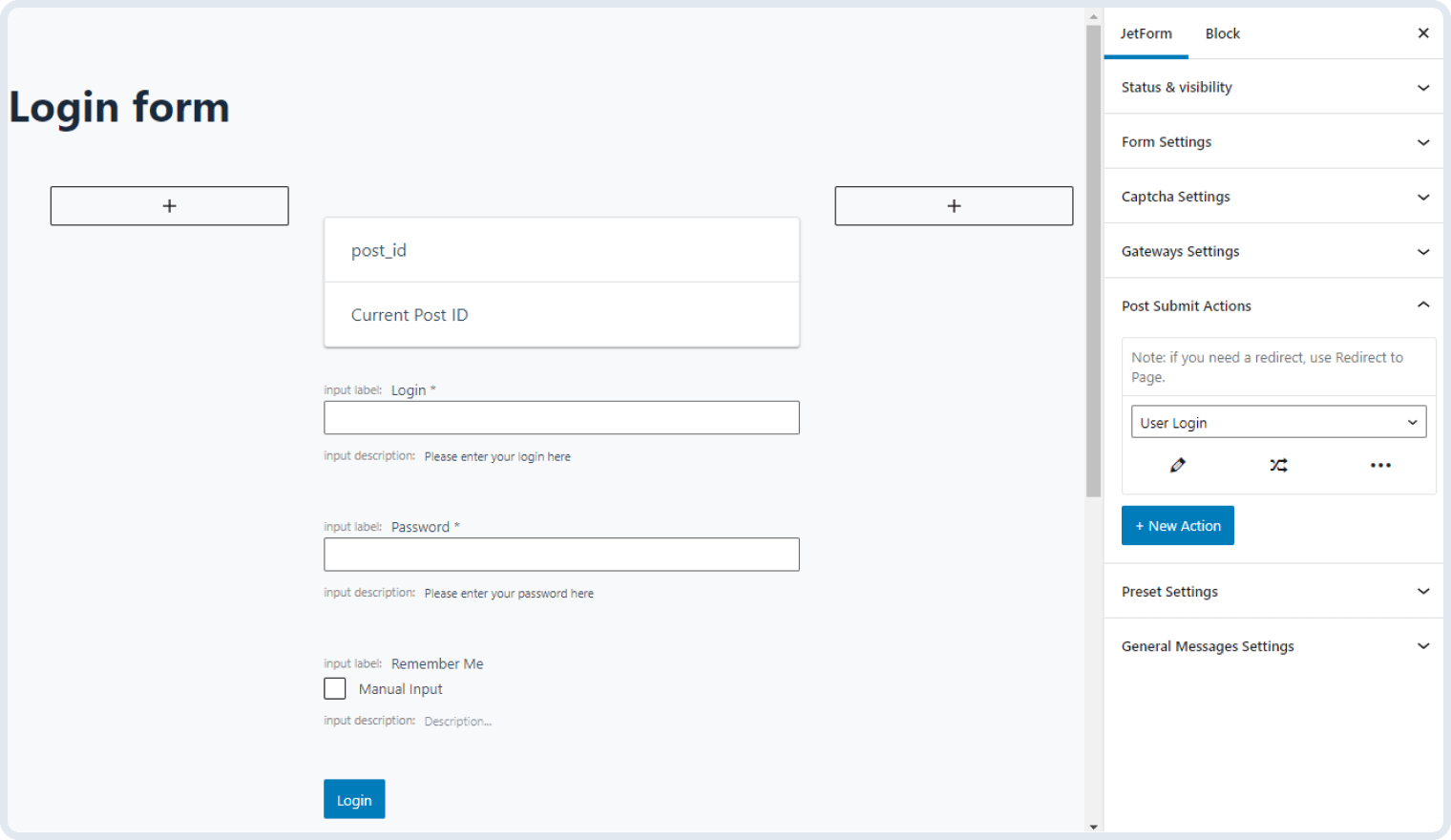The height and width of the screenshot is (840, 1451).
Task: Click inside the Password input field
Action: 561,555
